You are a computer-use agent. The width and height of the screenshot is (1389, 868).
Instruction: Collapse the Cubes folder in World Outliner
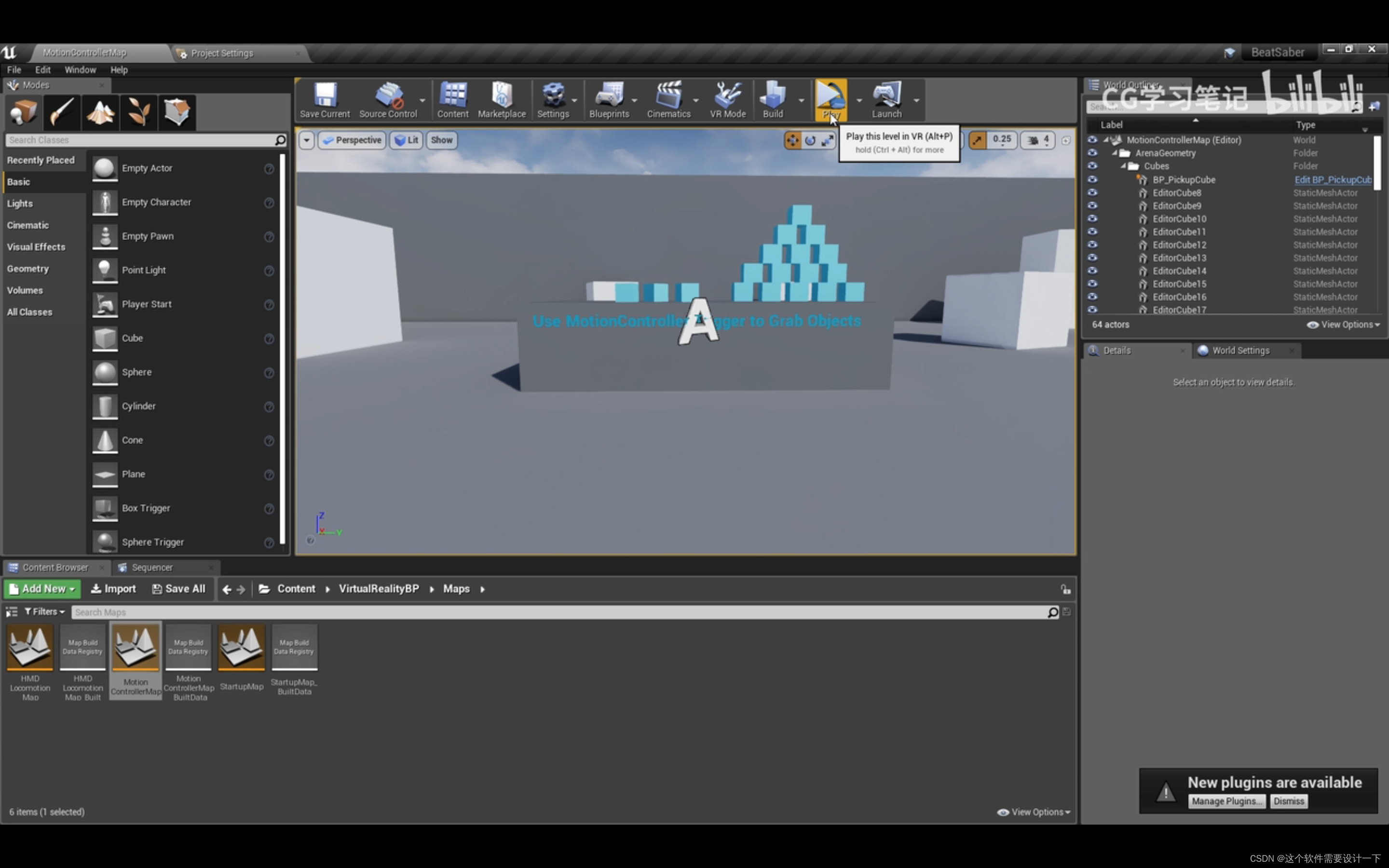pyautogui.click(x=1123, y=166)
